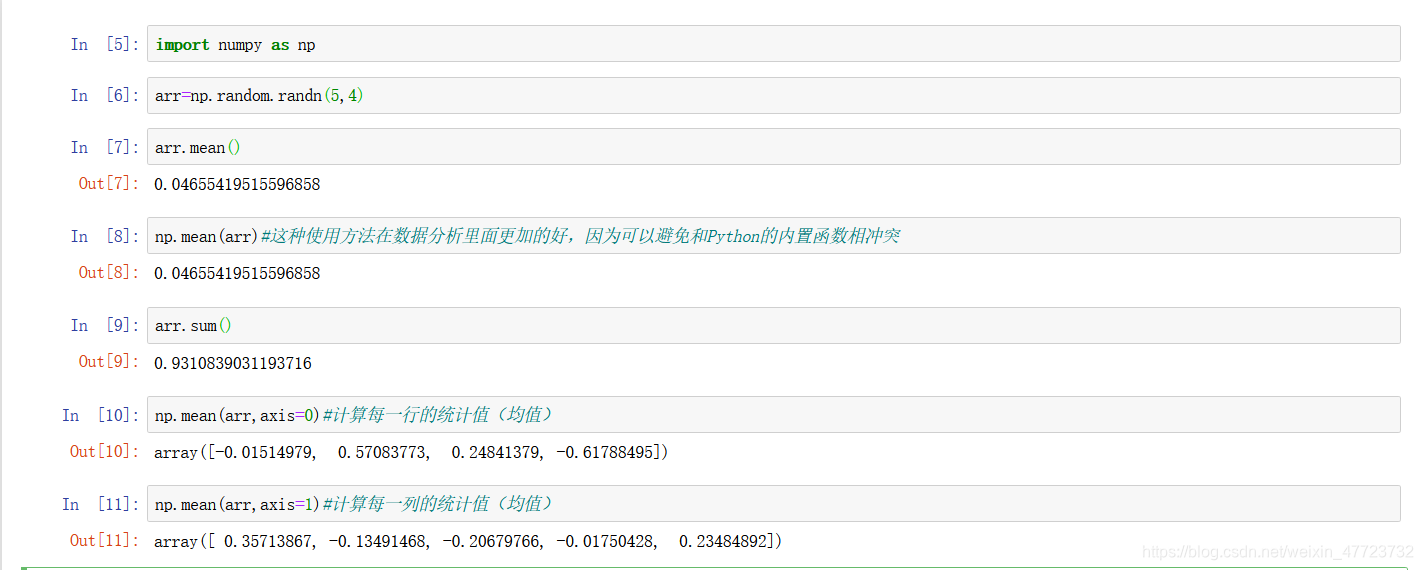Select the arr.sum() code cell
1423x570 pixels.
tap(774, 325)
